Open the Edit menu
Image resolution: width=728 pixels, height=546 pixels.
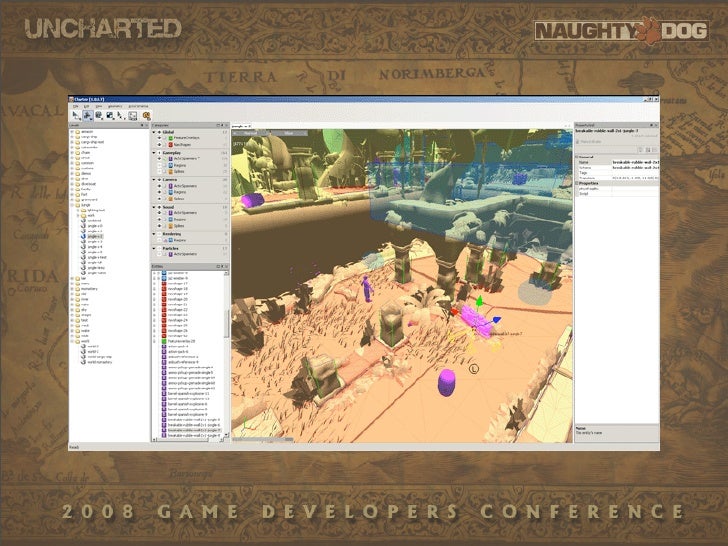click(x=87, y=106)
